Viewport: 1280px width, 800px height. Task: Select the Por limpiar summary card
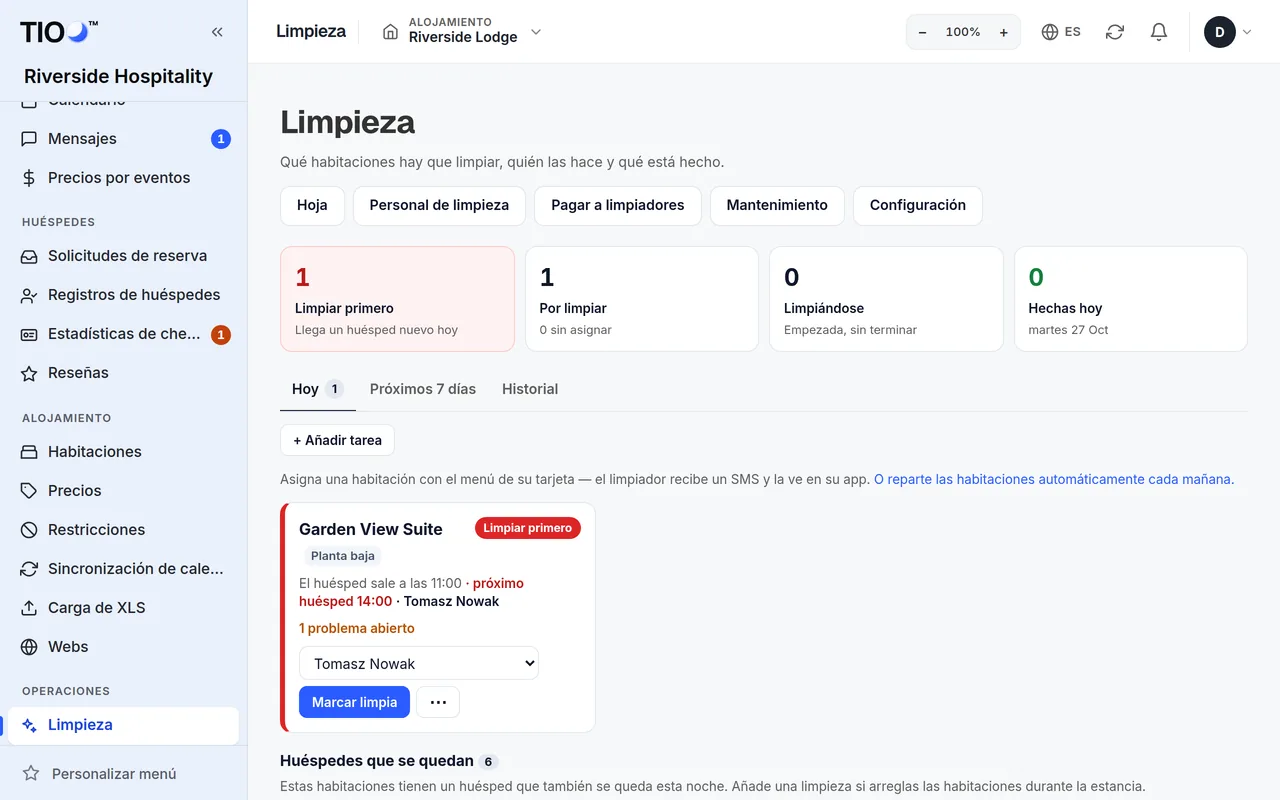(642, 299)
